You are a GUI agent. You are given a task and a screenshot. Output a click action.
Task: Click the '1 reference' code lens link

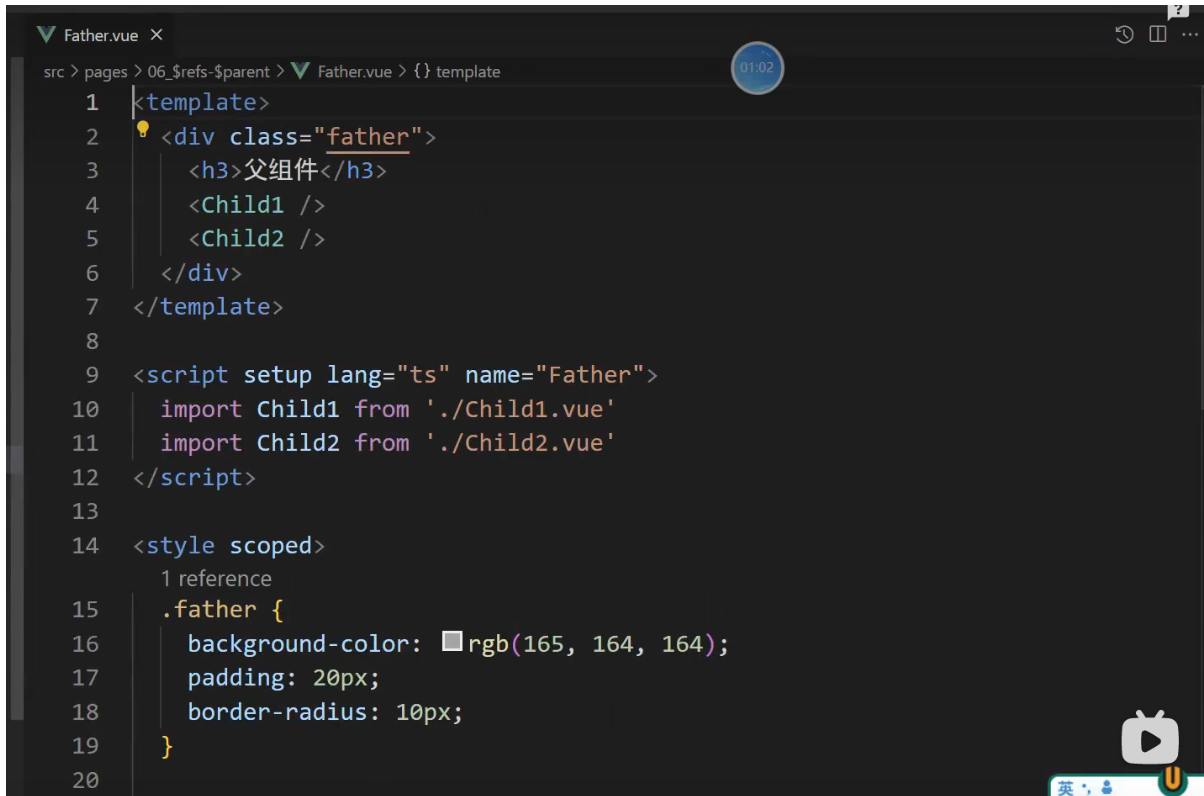(216, 579)
